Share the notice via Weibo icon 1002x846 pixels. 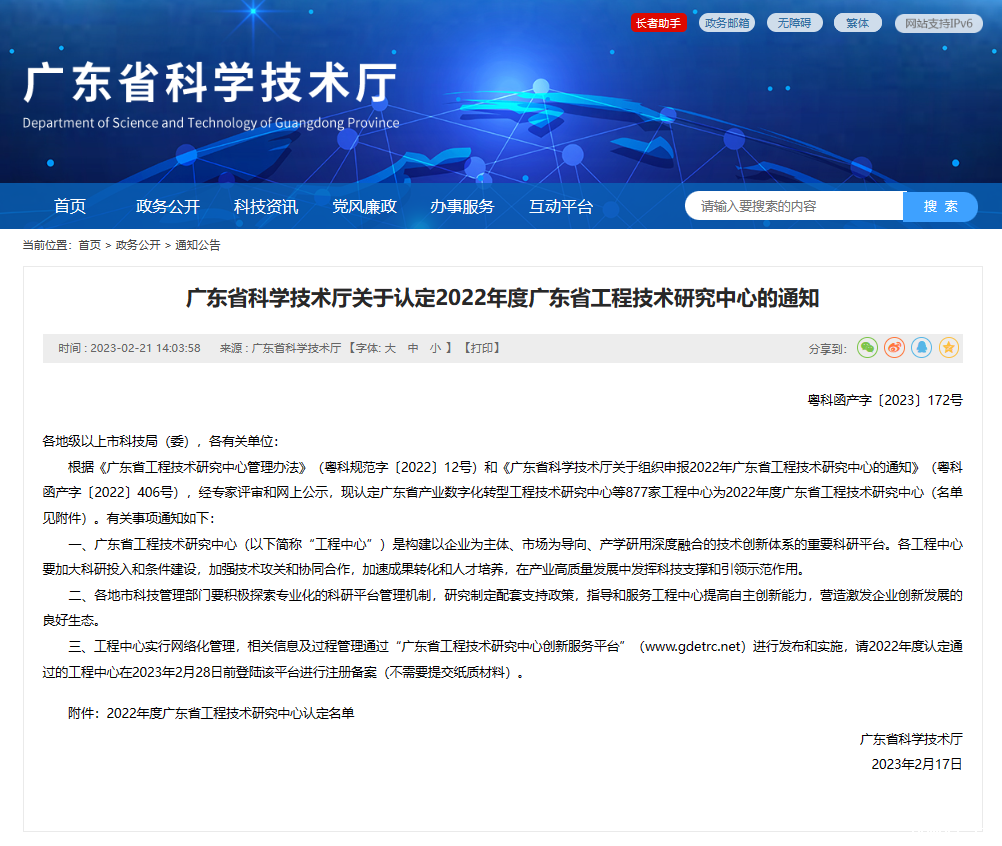895,348
